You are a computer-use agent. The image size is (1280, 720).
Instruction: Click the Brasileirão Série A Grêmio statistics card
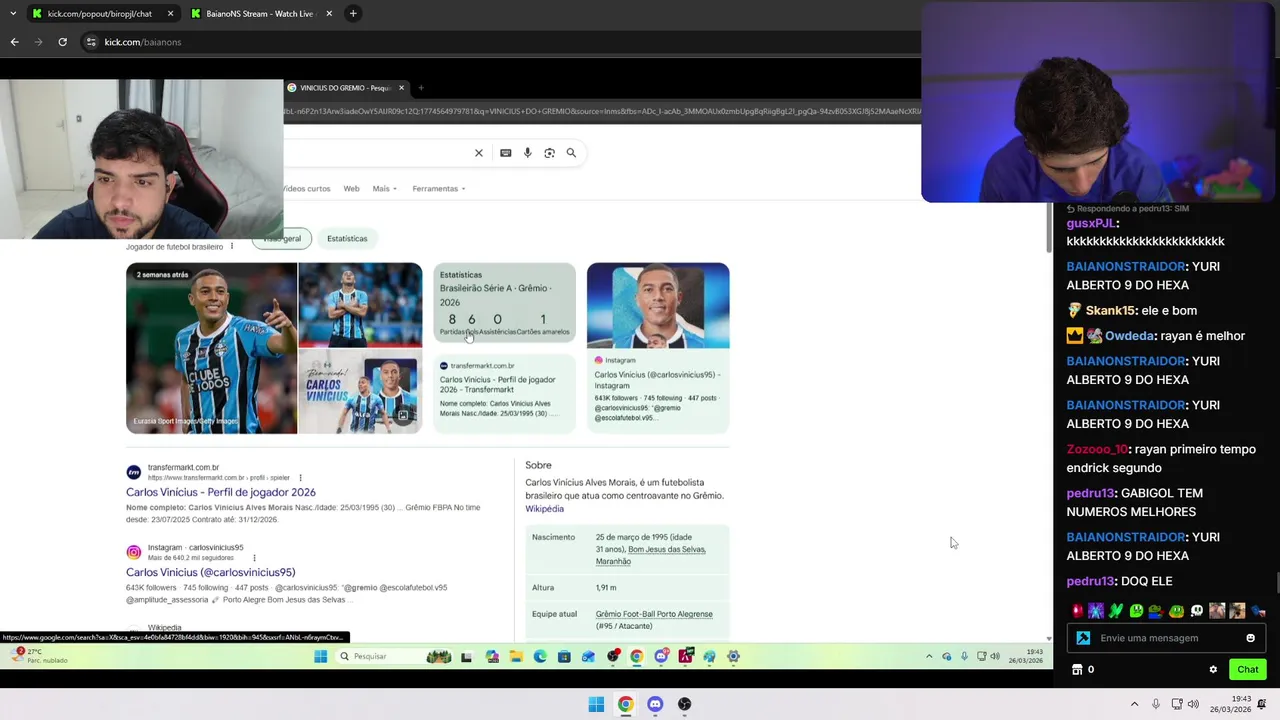(x=504, y=303)
